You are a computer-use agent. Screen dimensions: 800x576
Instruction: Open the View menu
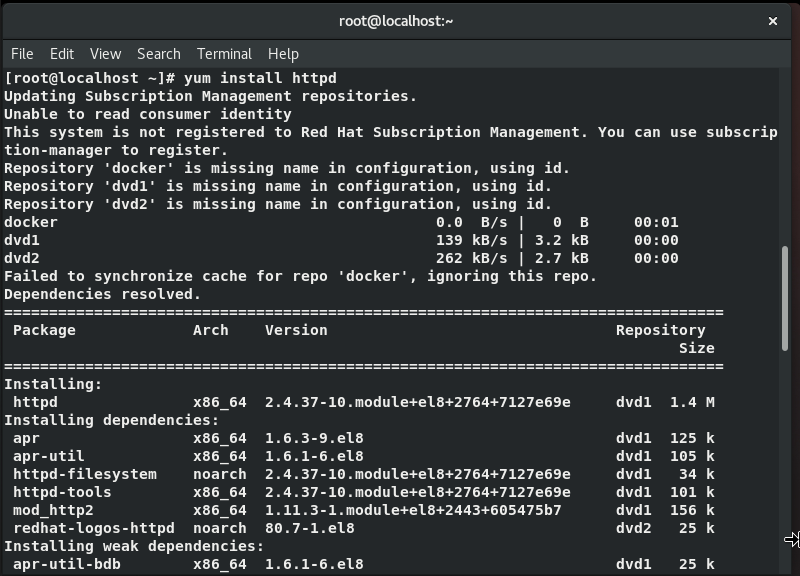point(106,54)
